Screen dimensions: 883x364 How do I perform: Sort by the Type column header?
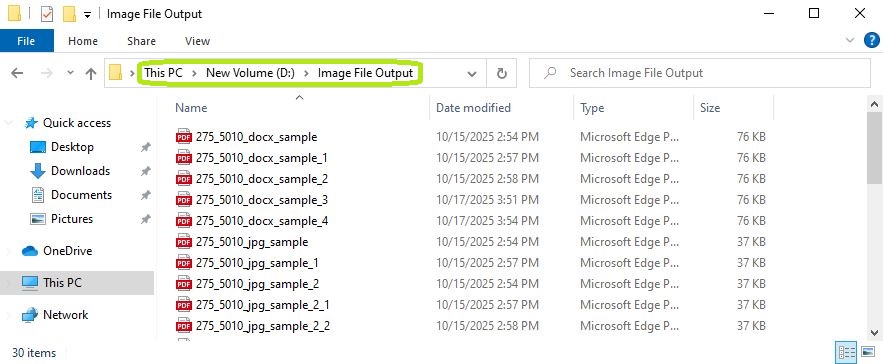pos(592,108)
